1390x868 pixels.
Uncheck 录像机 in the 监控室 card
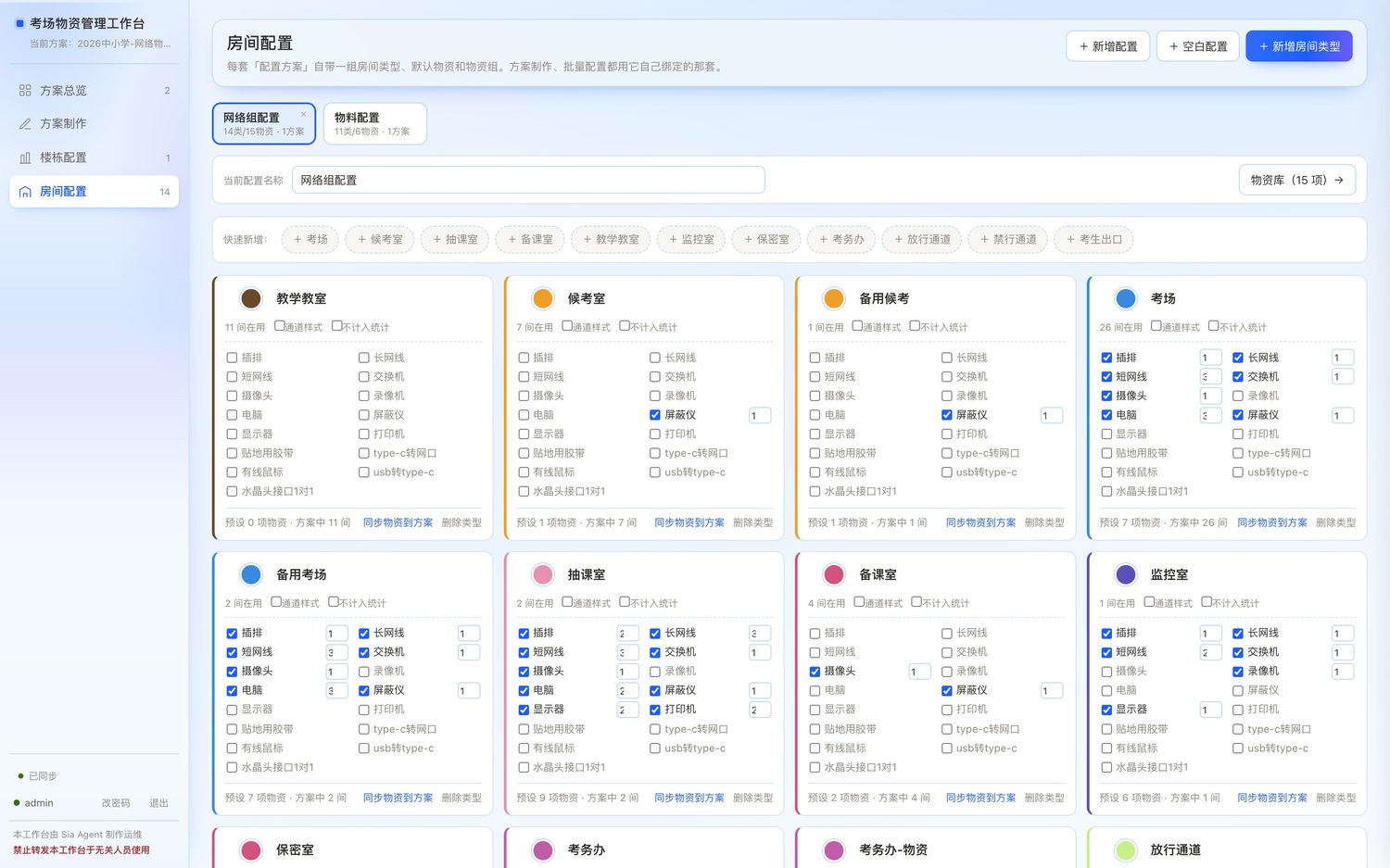1238,672
